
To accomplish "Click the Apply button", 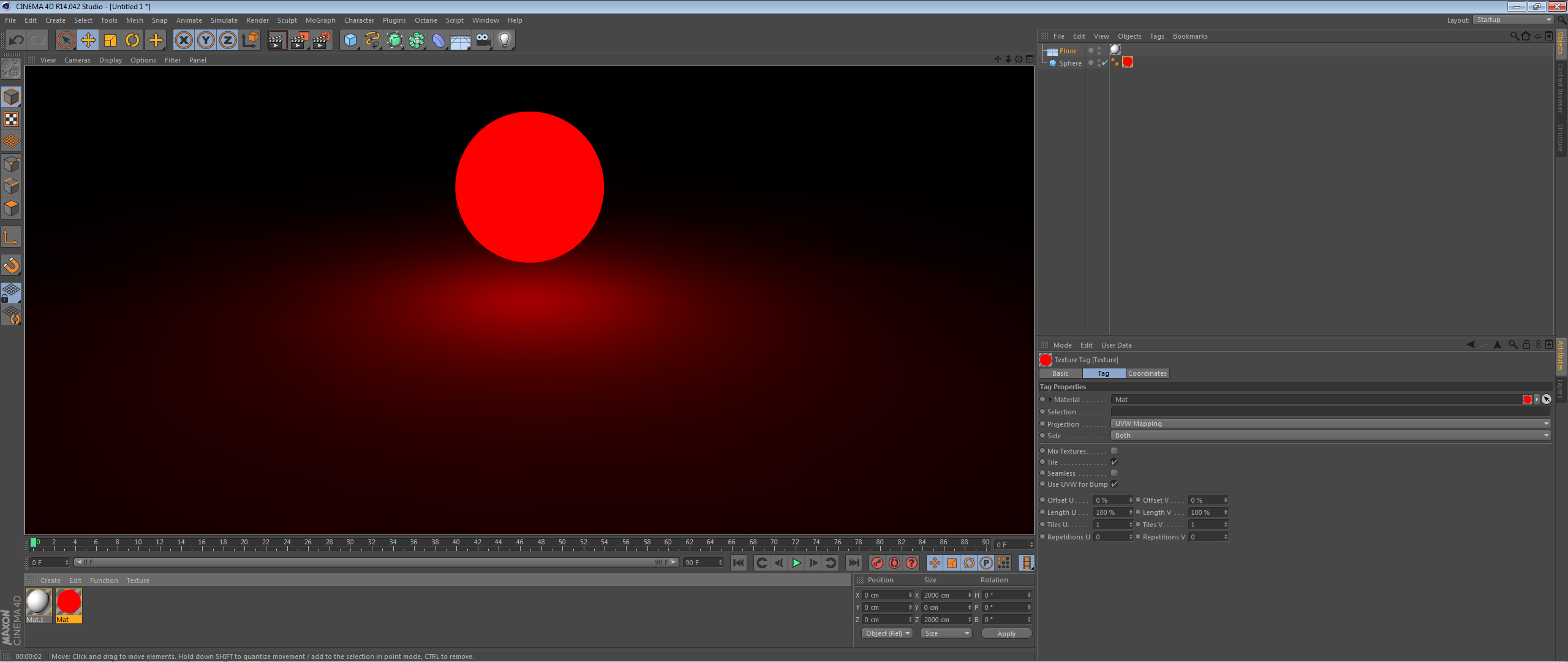I will [1006, 633].
